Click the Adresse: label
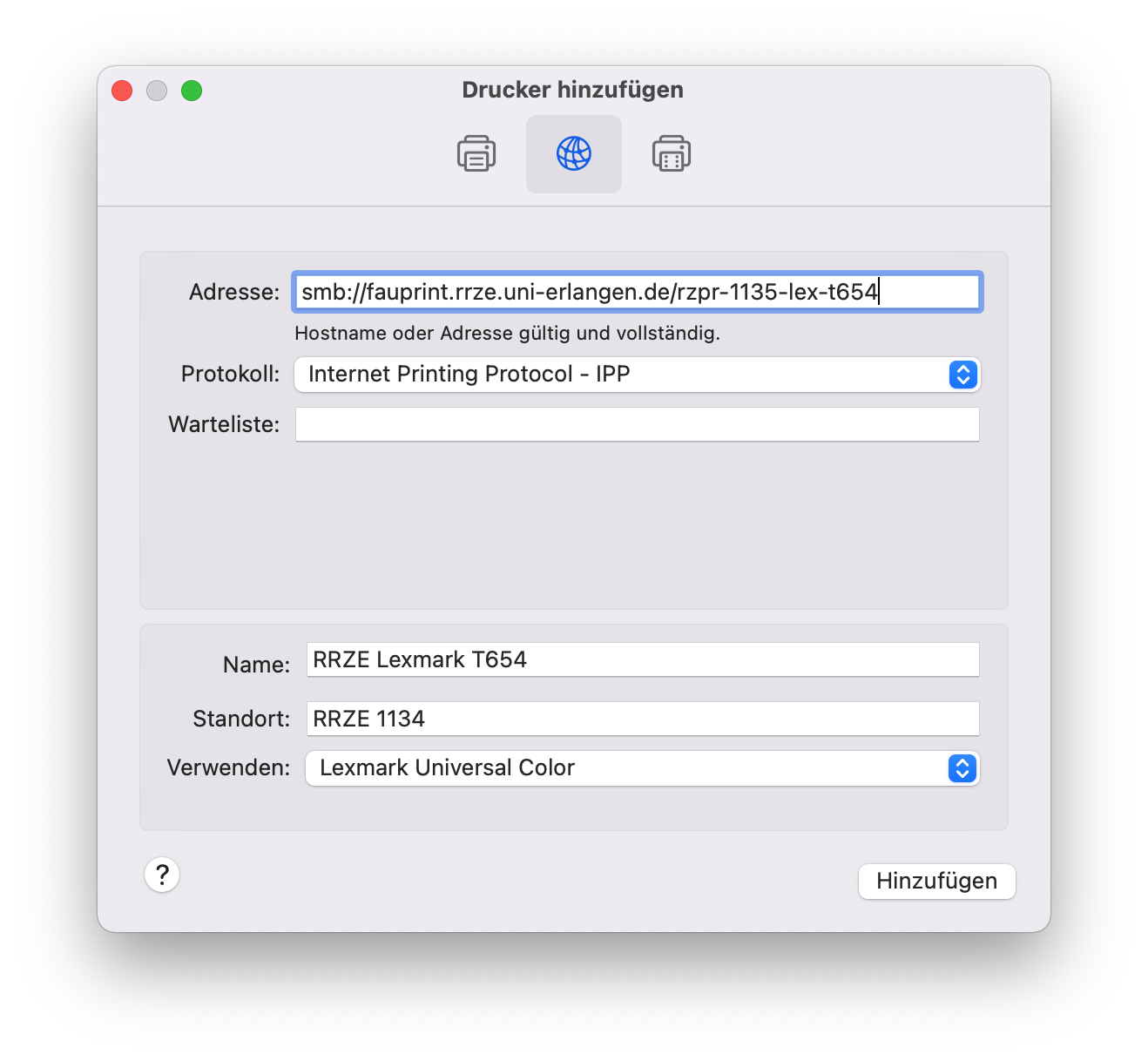The width and height of the screenshot is (1148, 1061). (234, 292)
